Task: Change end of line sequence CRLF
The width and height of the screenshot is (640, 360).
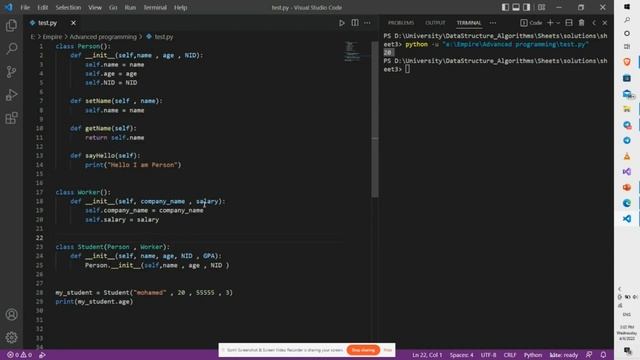Action: coord(510,355)
